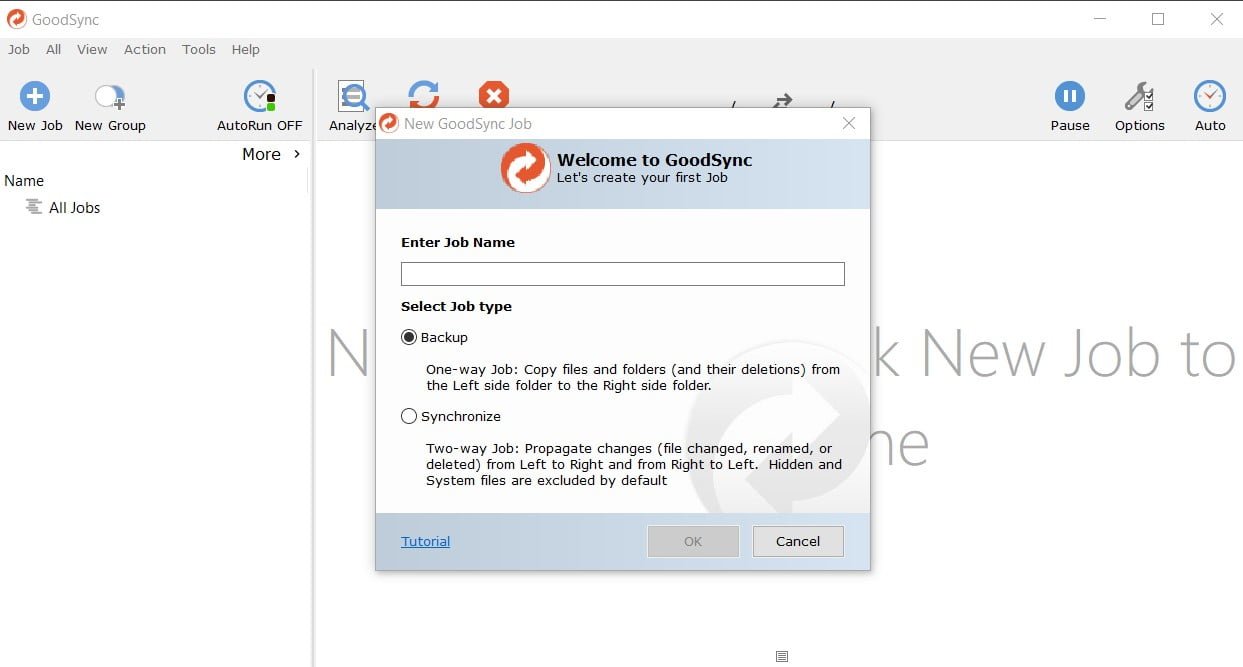1243x667 pixels.
Task: Open the All menu
Action: click(x=54, y=49)
